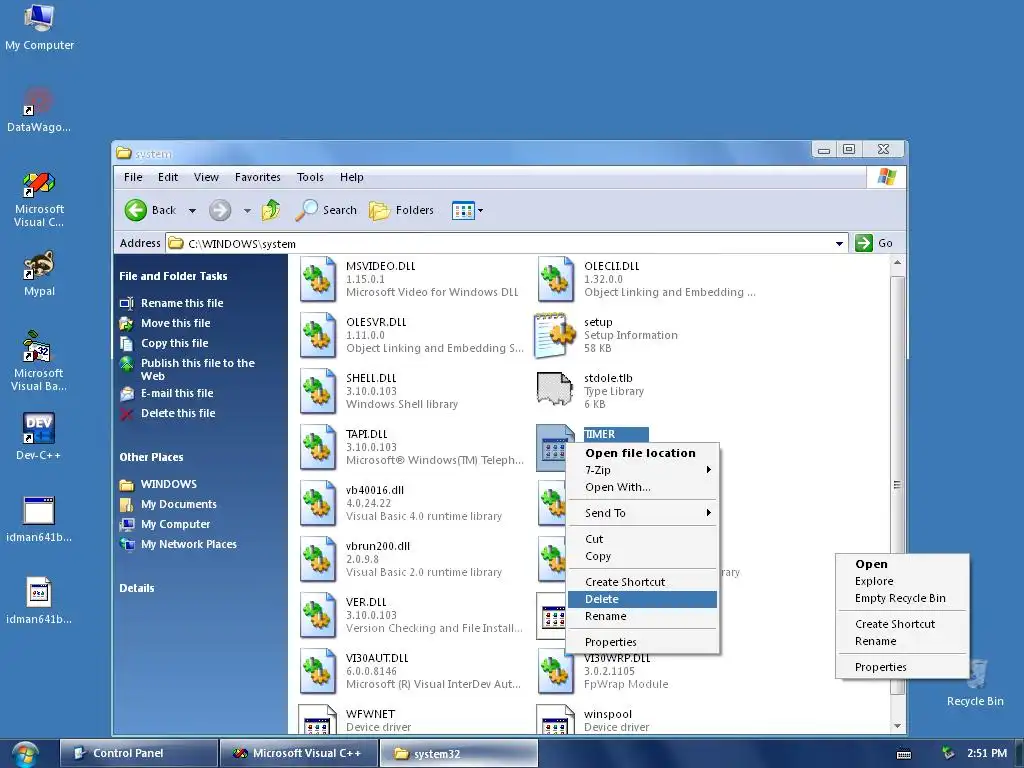Click the Forward arrow icon in toolbar

[220, 210]
